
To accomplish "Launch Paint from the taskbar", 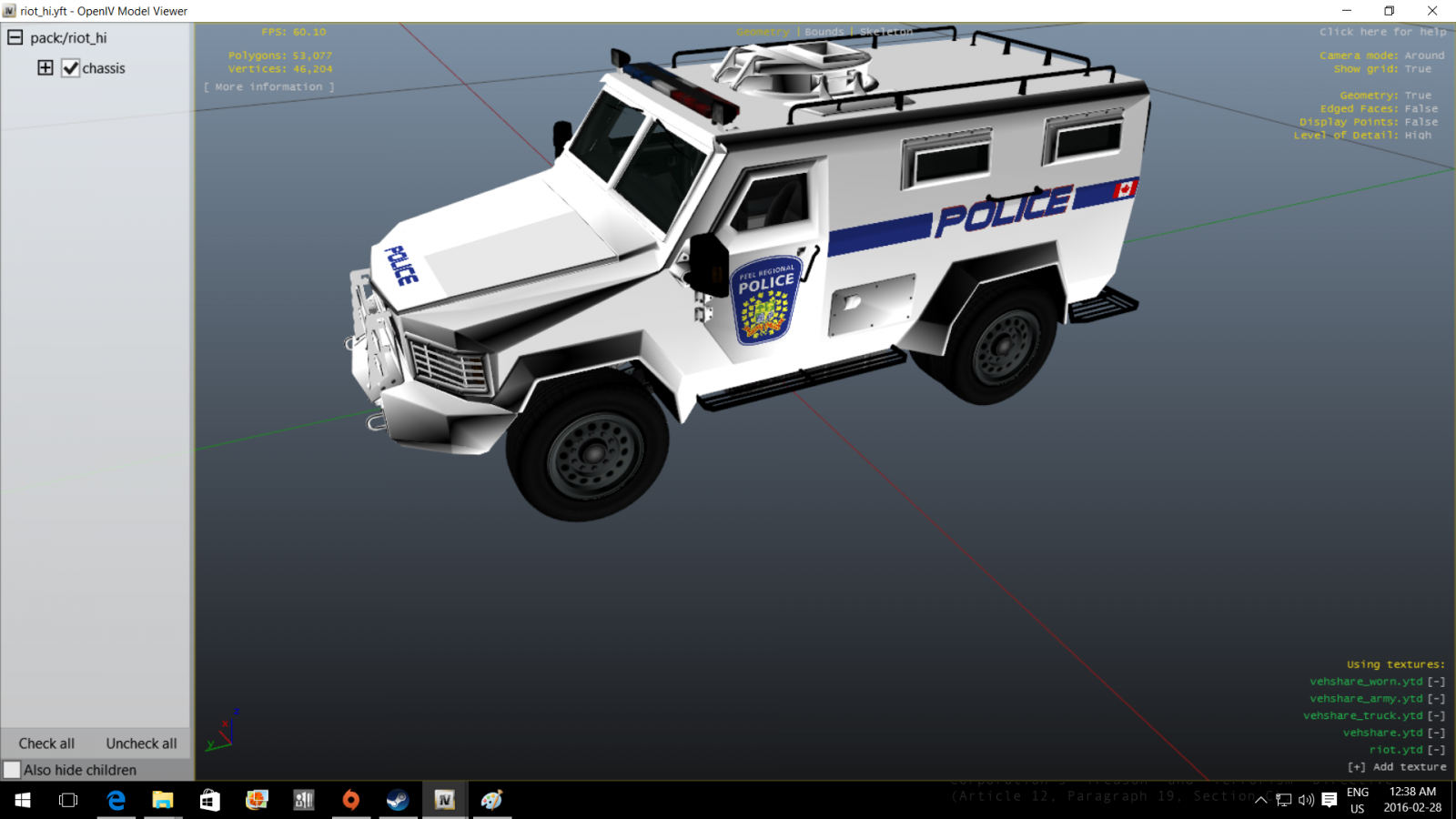I will [x=491, y=800].
